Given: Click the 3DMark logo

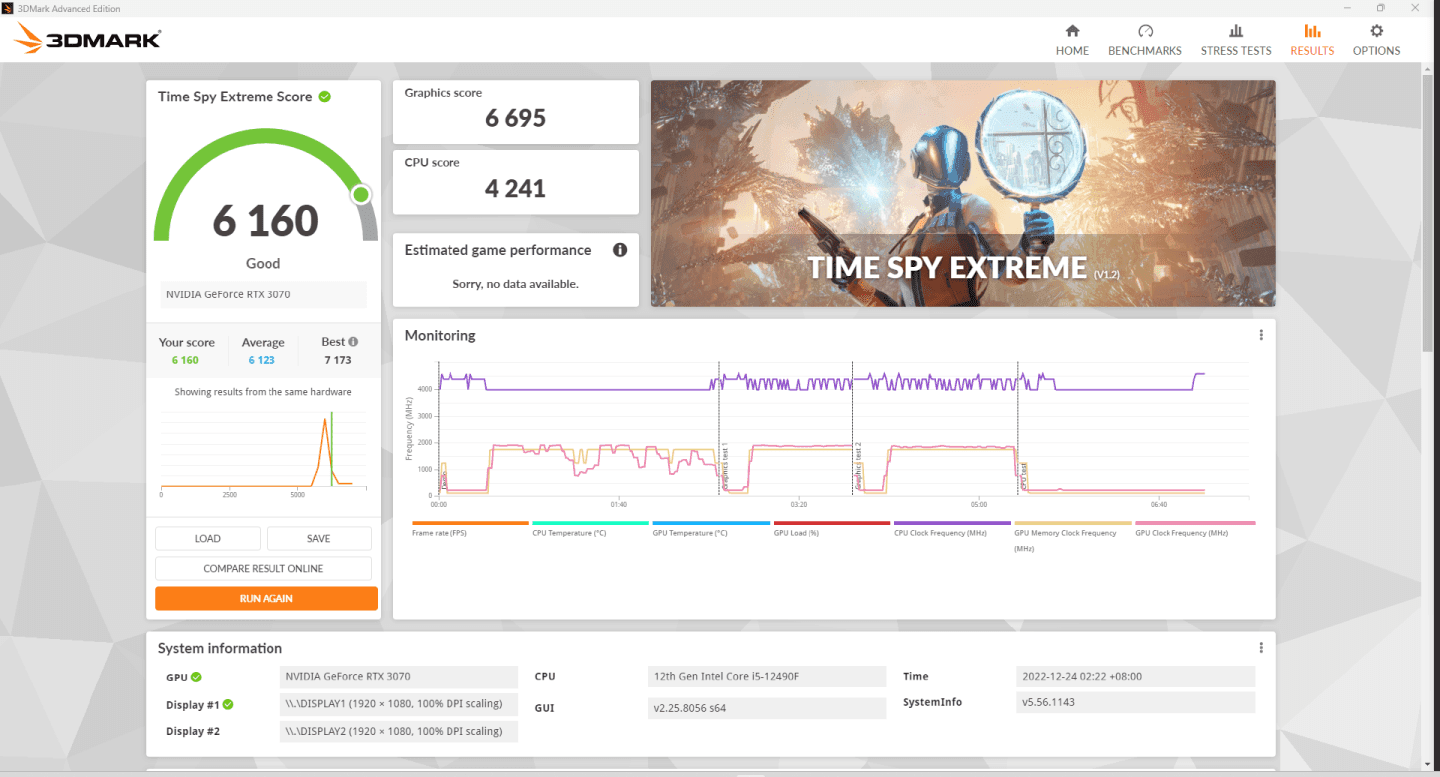Looking at the screenshot, I should click(87, 40).
